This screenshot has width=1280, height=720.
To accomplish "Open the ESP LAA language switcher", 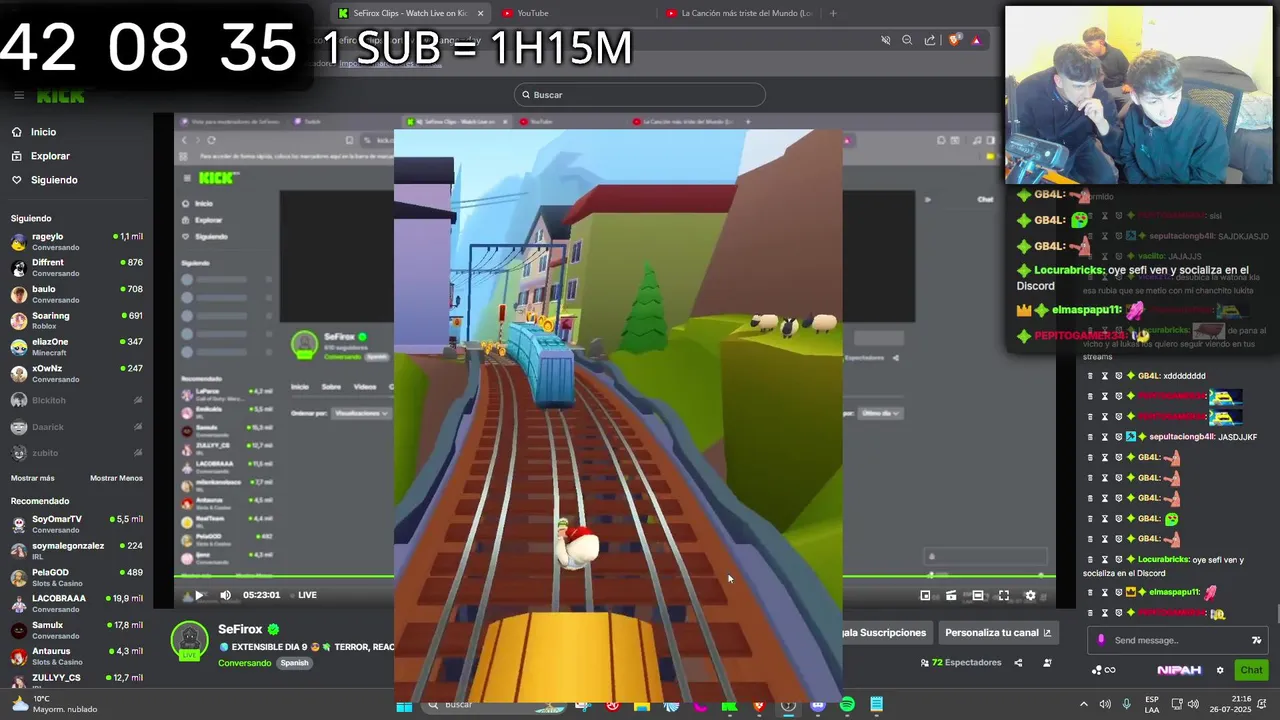I will pyautogui.click(x=1152, y=704).
